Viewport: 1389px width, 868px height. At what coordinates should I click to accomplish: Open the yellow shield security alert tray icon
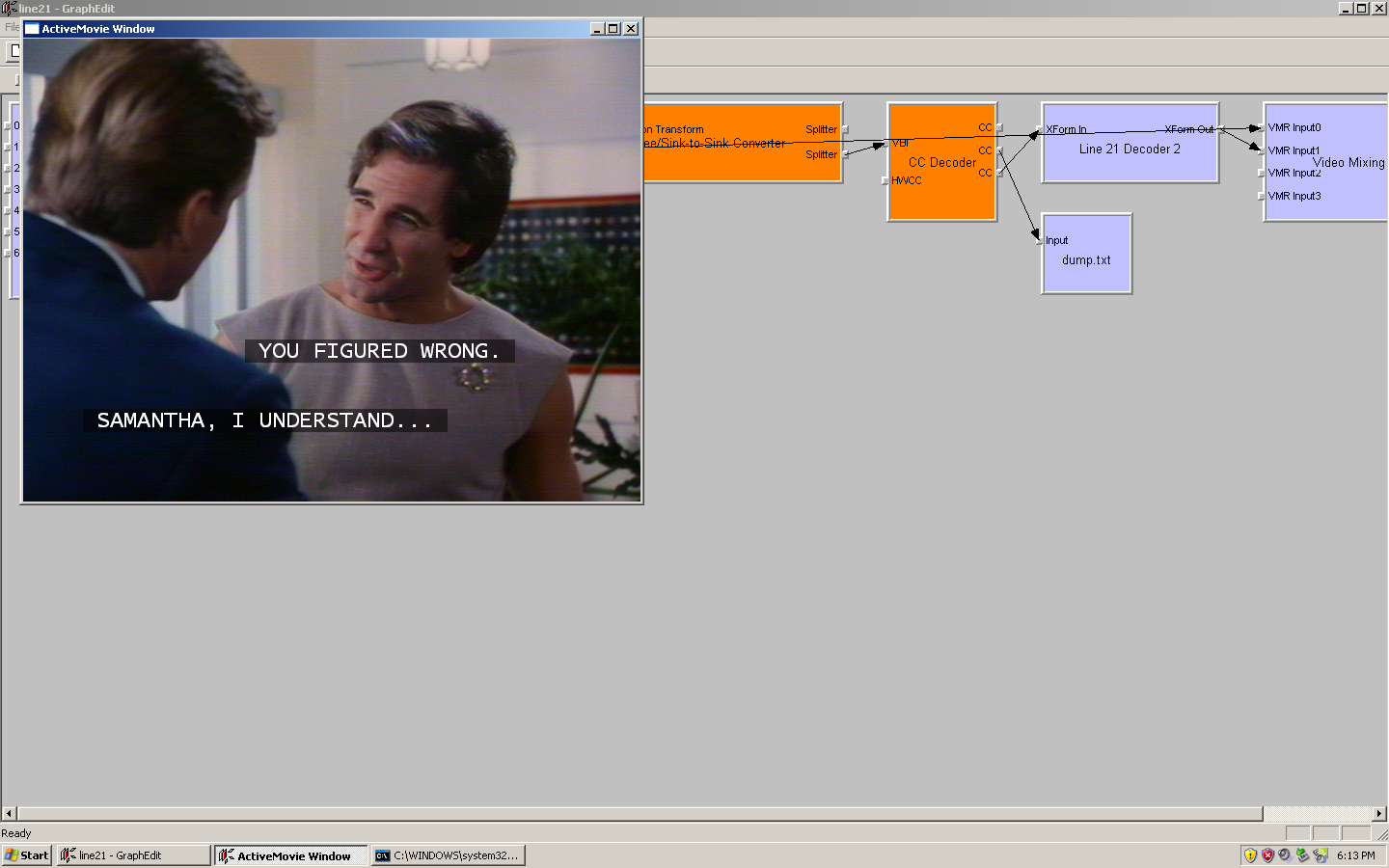(x=1250, y=855)
